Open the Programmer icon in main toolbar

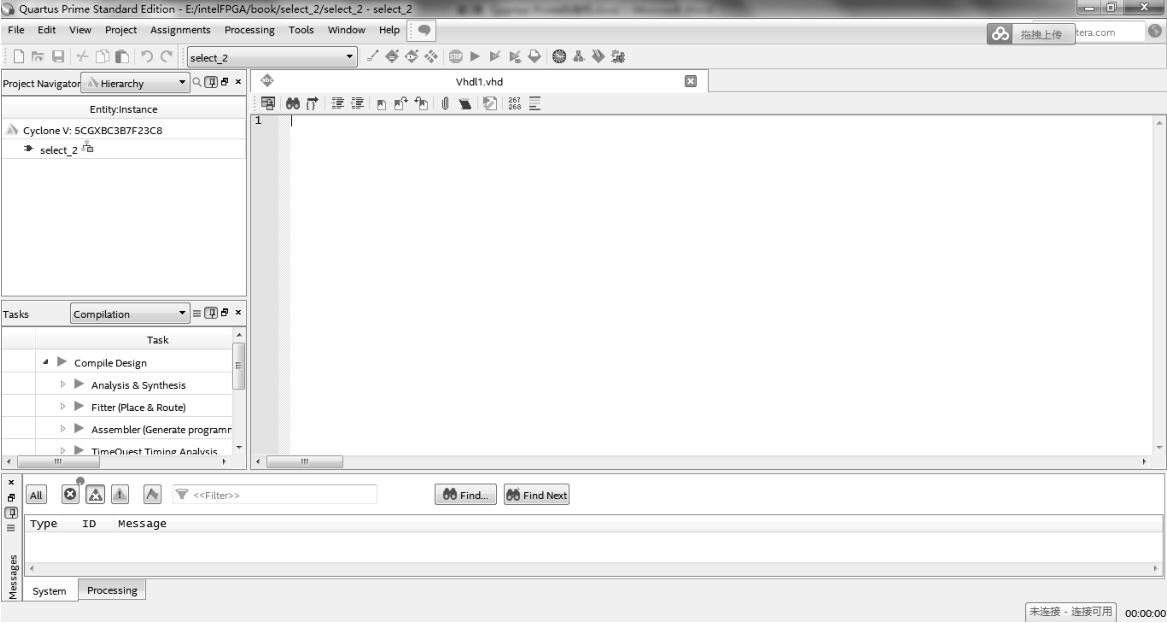click(x=598, y=57)
